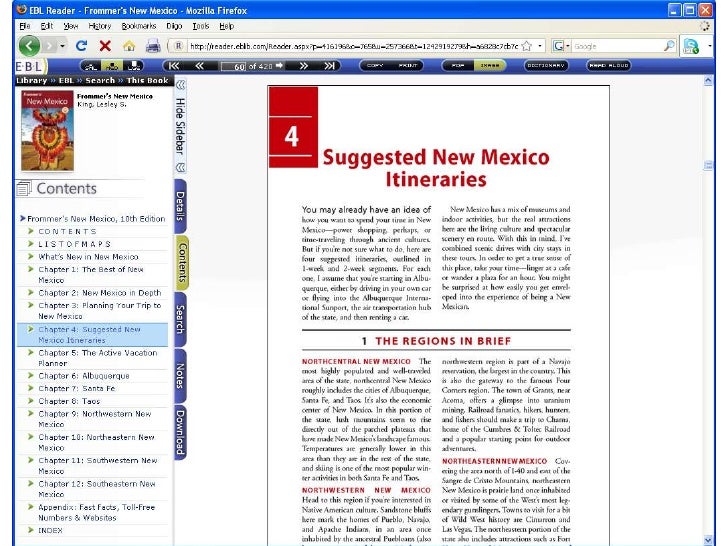
Task: Stop loading with the red X icon
Action: pos(105,46)
